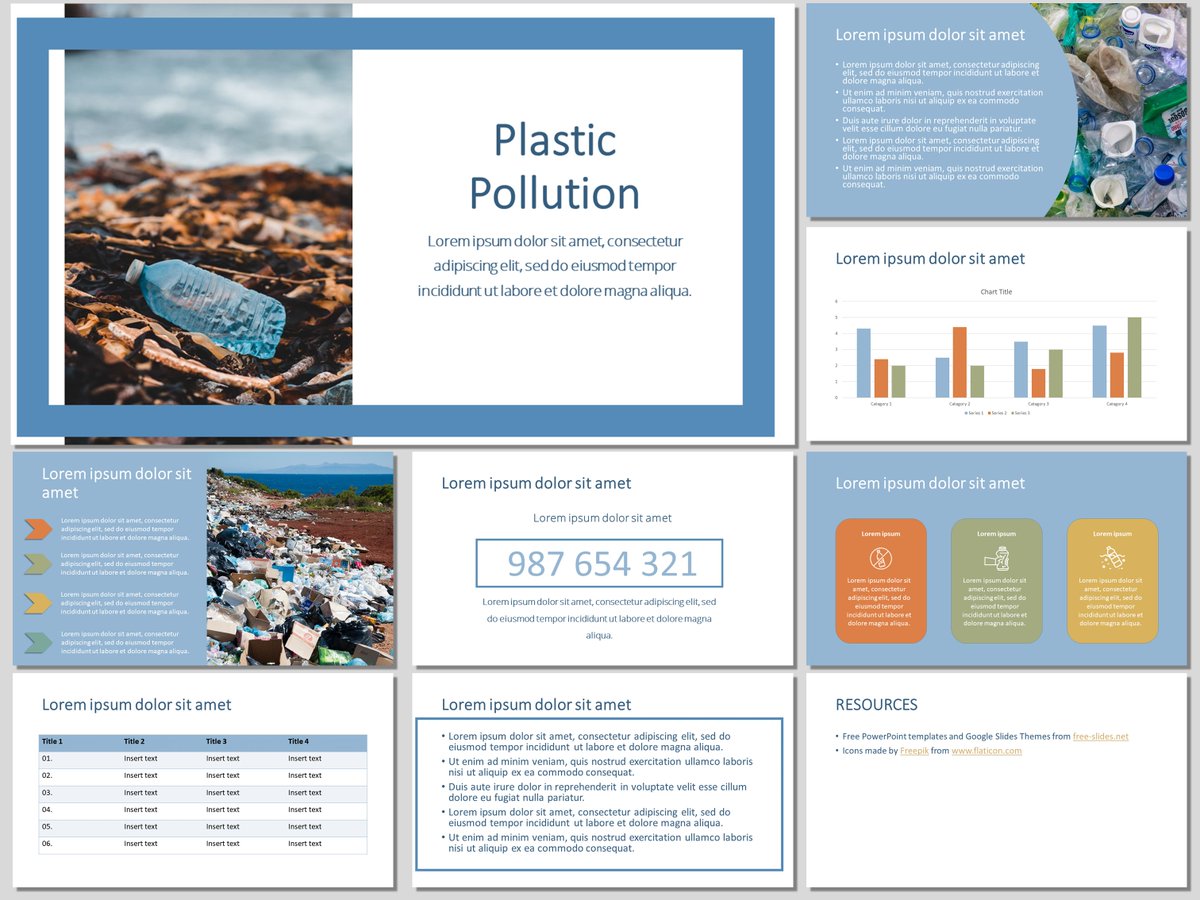Click Insert text under Title 3 in row 03.
Image resolution: width=1200 pixels, height=900 pixels.
(223, 792)
